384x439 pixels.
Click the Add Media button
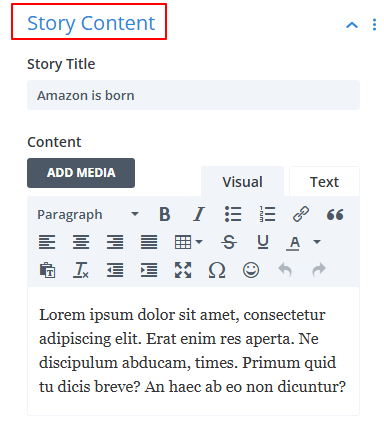pyautogui.click(x=81, y=173)
